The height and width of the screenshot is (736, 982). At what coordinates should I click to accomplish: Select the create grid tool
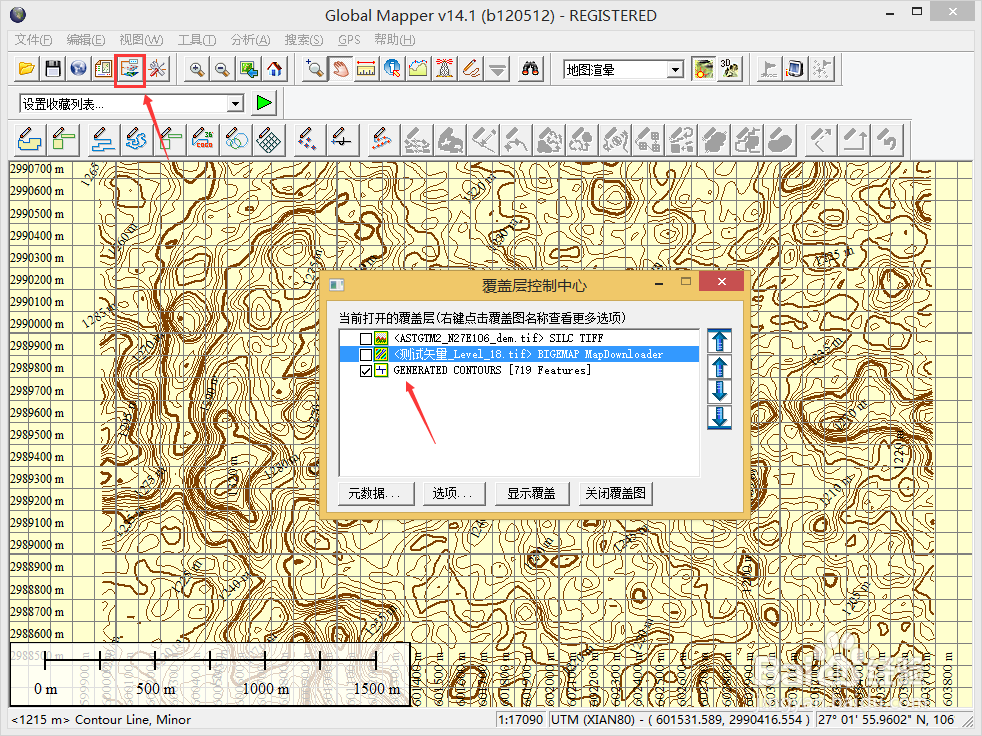coord(269,139)
